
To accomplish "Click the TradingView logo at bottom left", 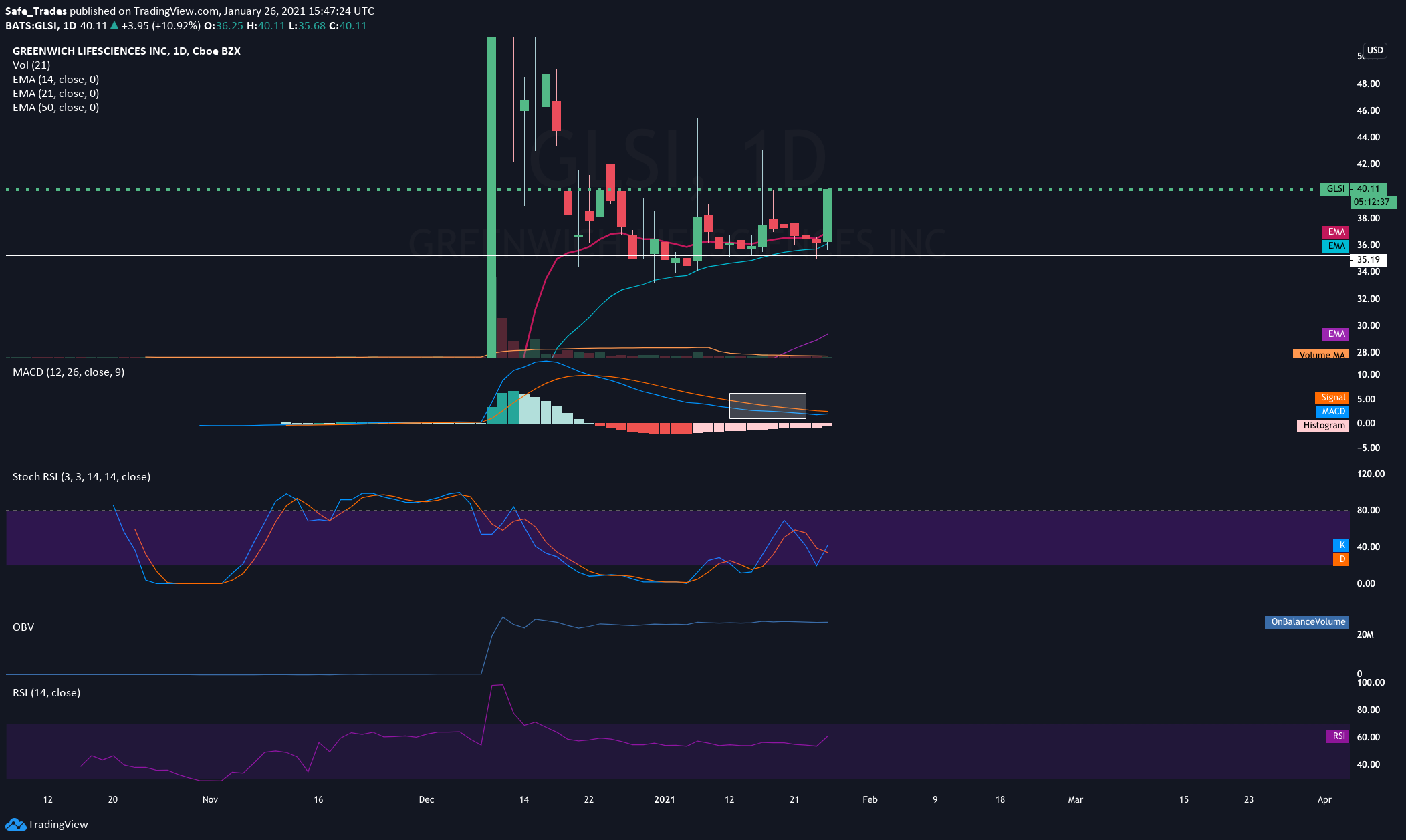I will pos(47,824).
